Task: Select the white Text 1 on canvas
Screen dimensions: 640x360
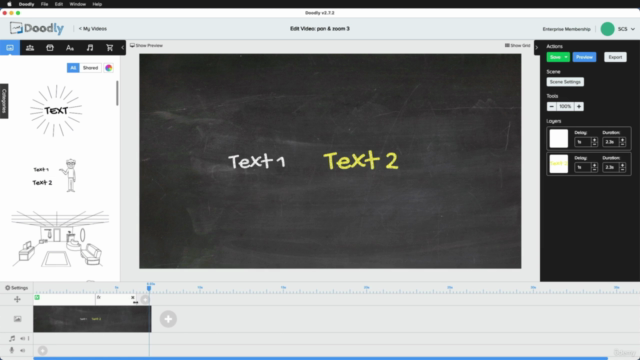Action: (x=257, y=161)
